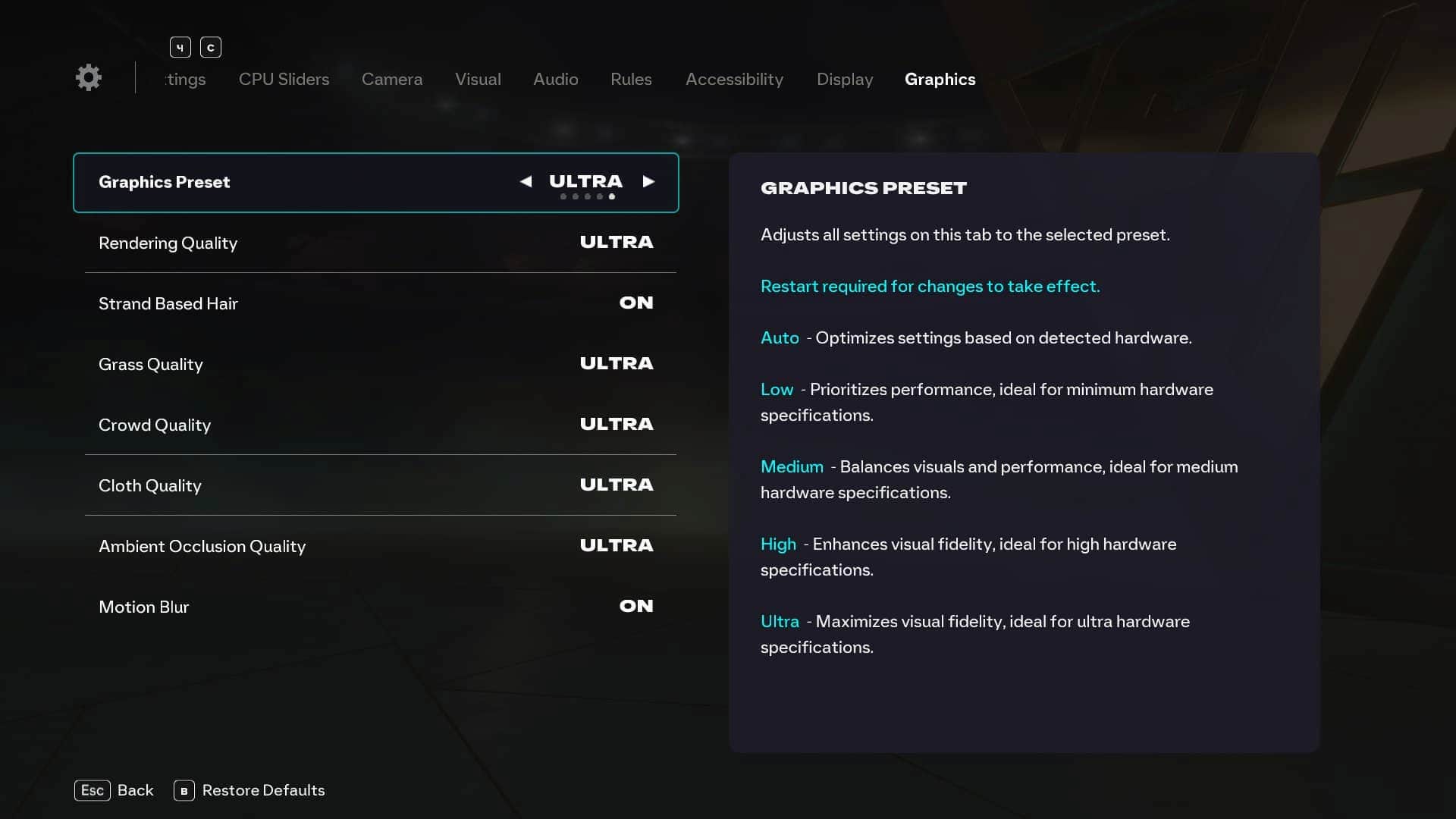This screenshot has height=819, width=1456.
Task: Click the Back button label
Action: (135, 790)
